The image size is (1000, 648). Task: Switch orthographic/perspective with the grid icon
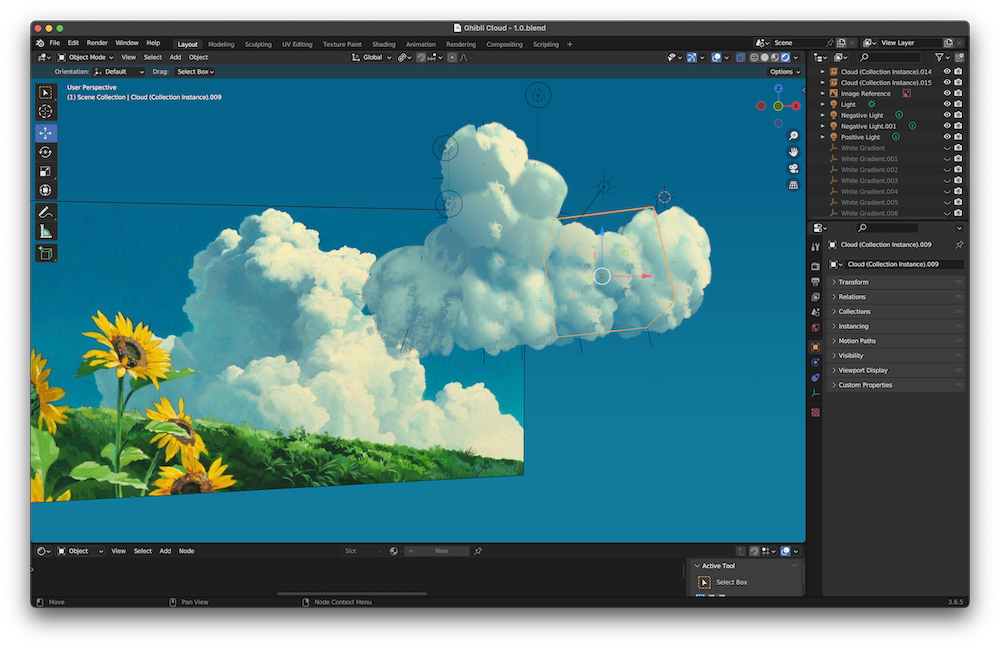tap(793, 185)
